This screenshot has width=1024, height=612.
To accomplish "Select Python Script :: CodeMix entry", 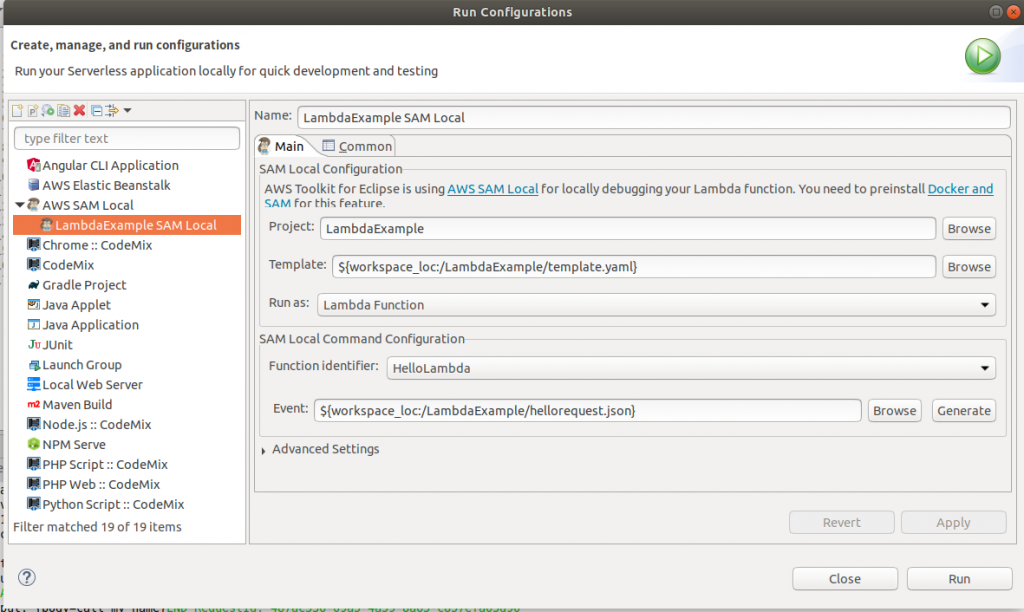I will 106,504.
